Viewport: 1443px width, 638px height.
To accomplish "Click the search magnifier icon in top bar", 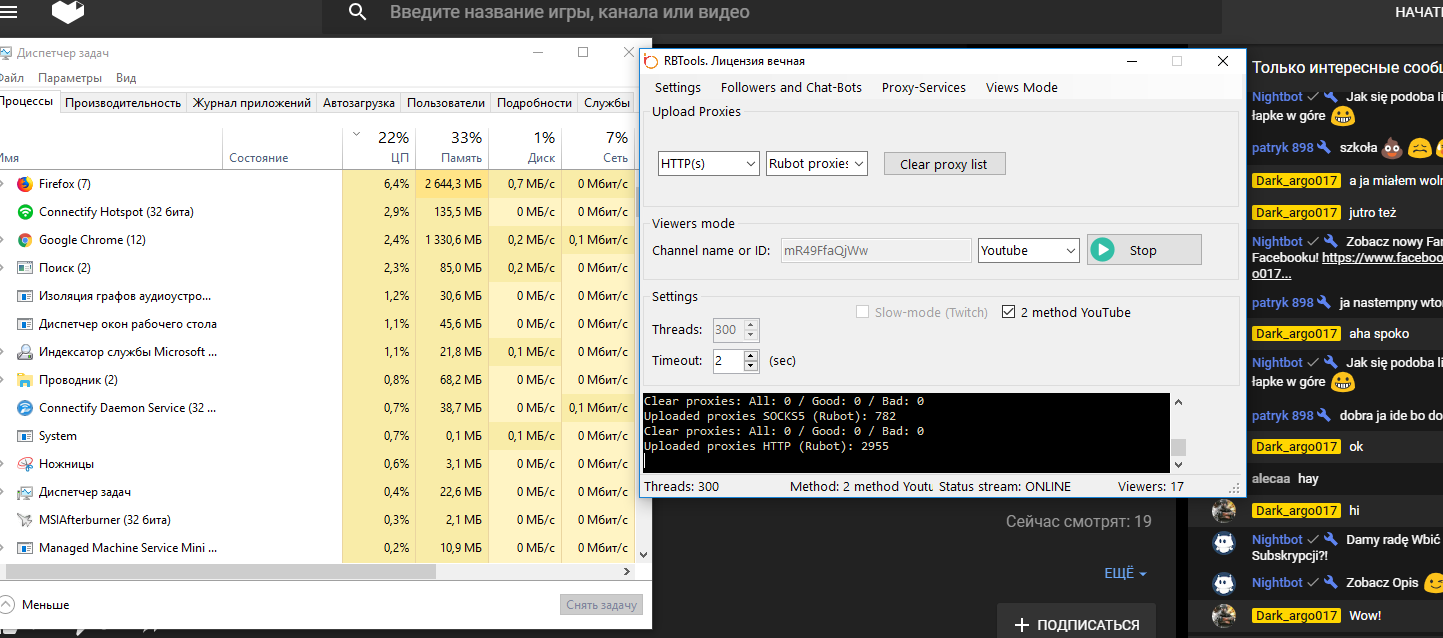I will tap(357, 13).
